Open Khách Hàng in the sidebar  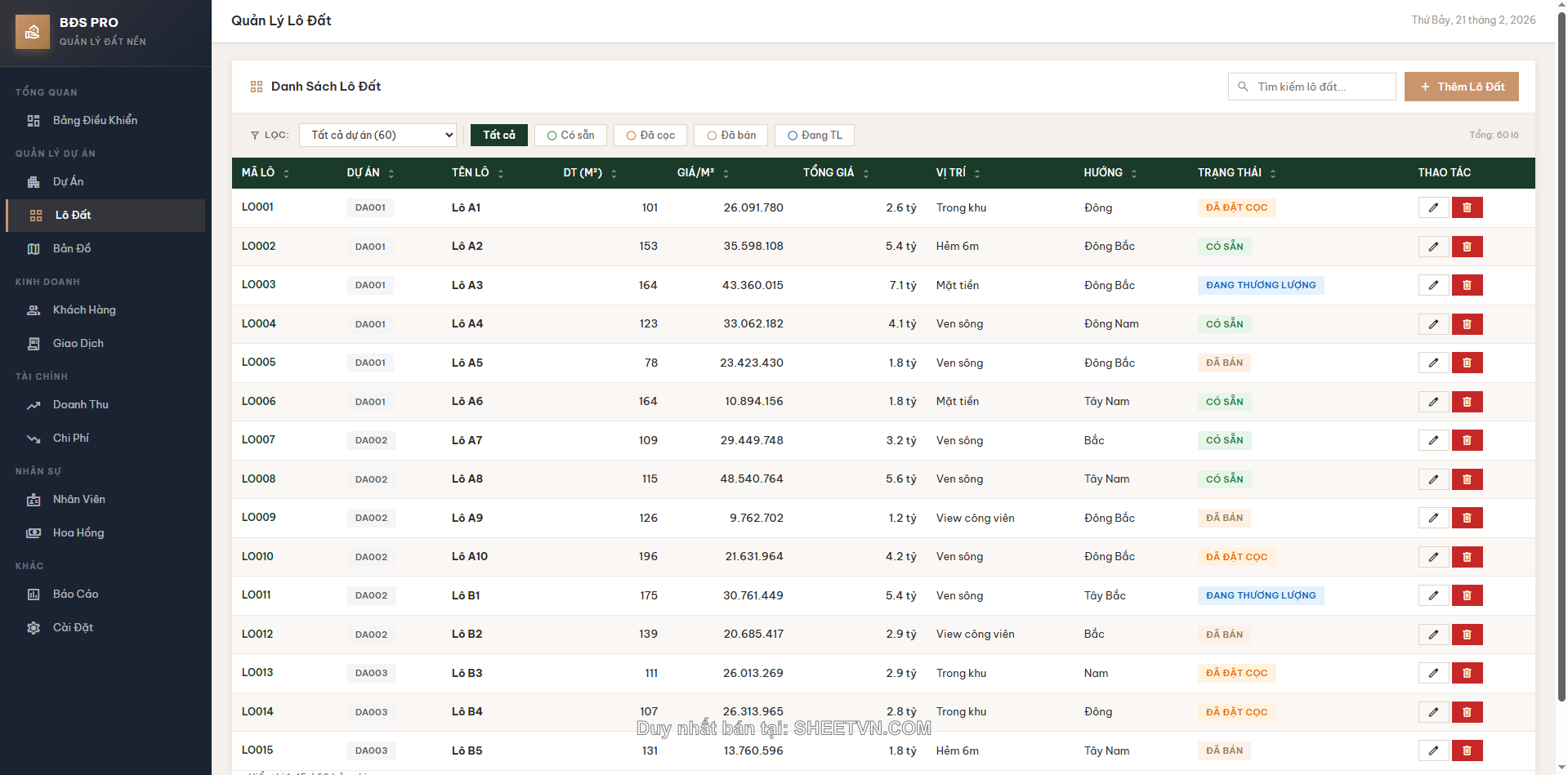click(84, 310)
